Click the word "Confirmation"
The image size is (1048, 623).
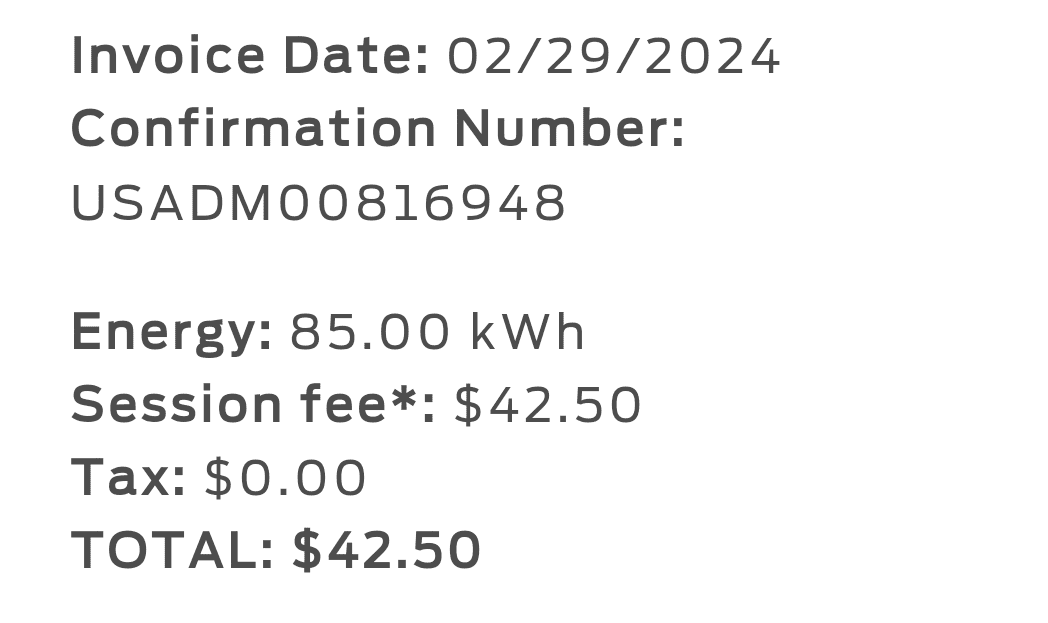pos(254,129)
